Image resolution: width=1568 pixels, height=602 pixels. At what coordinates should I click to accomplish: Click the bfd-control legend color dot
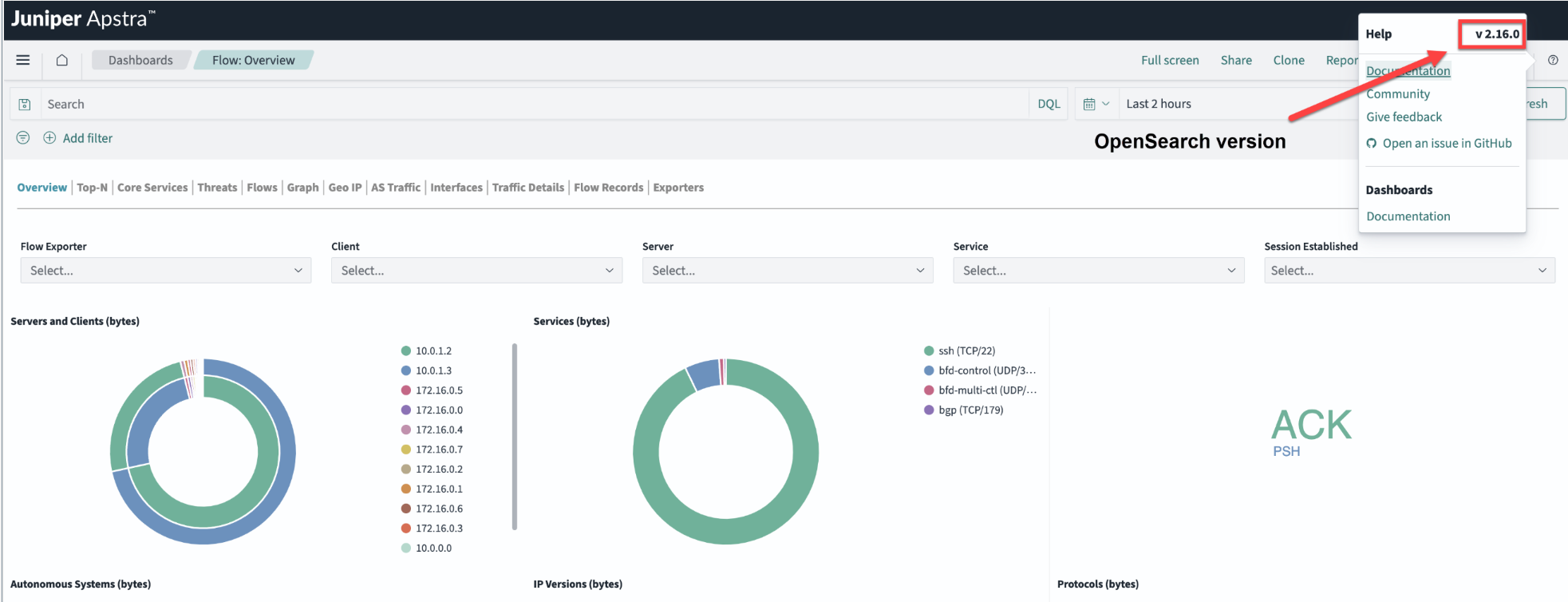(x=929, y=370)
